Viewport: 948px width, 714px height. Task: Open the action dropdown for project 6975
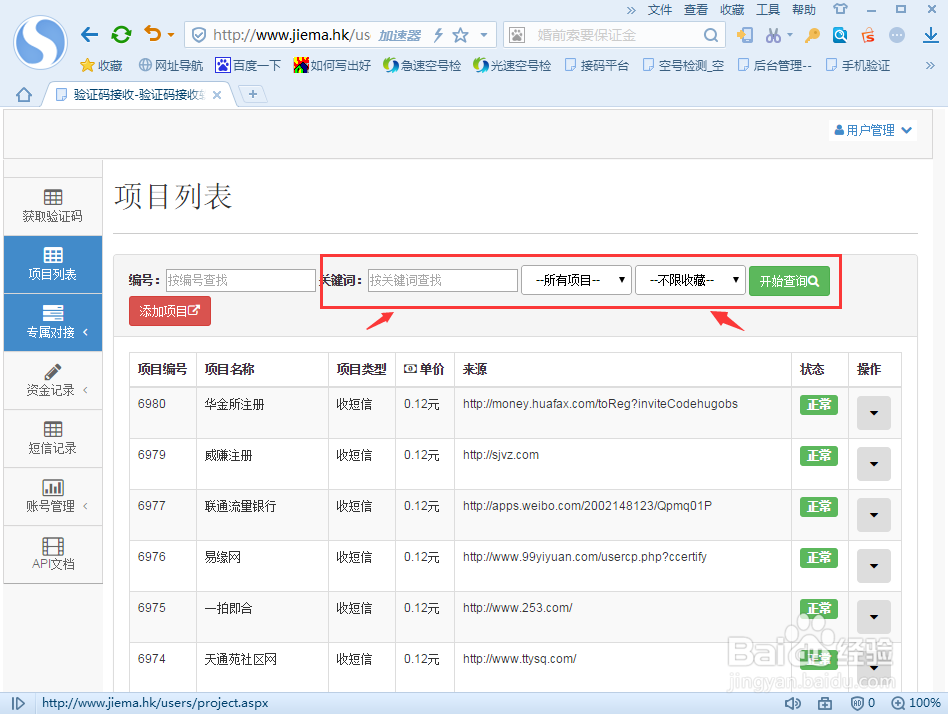tap(874, 617)
